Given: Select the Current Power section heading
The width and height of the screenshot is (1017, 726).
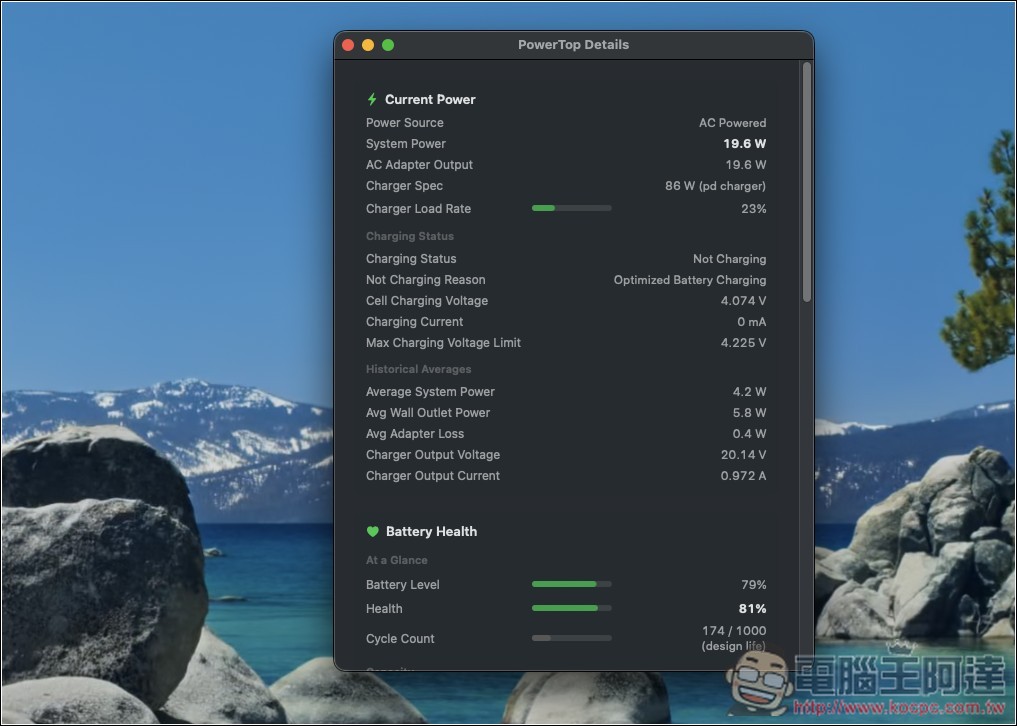Looking at the screenshot, I should (x=430, y=99).
